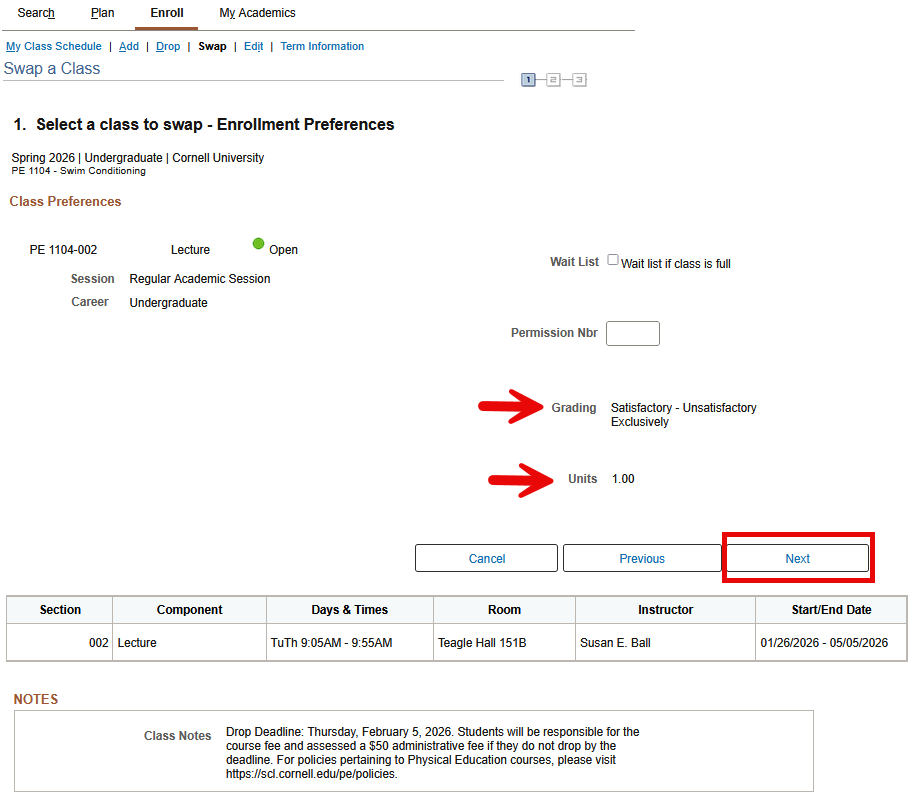Viewport: 912px width, 800px height.
Task: Enable the Wait list if class is full option
Action: pos(612,259)
